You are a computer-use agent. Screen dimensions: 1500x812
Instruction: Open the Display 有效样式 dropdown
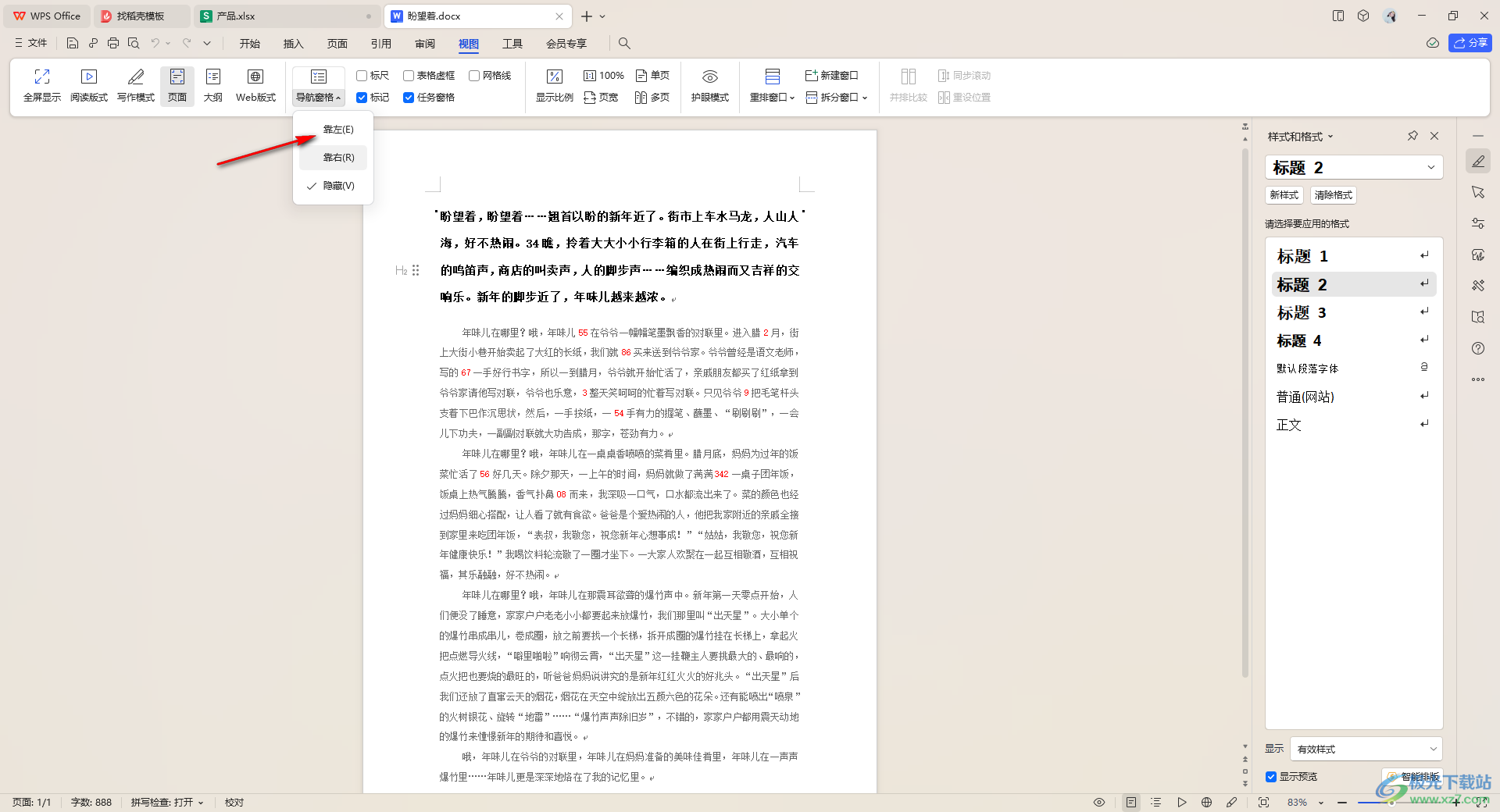click(x=1366, y=749)
